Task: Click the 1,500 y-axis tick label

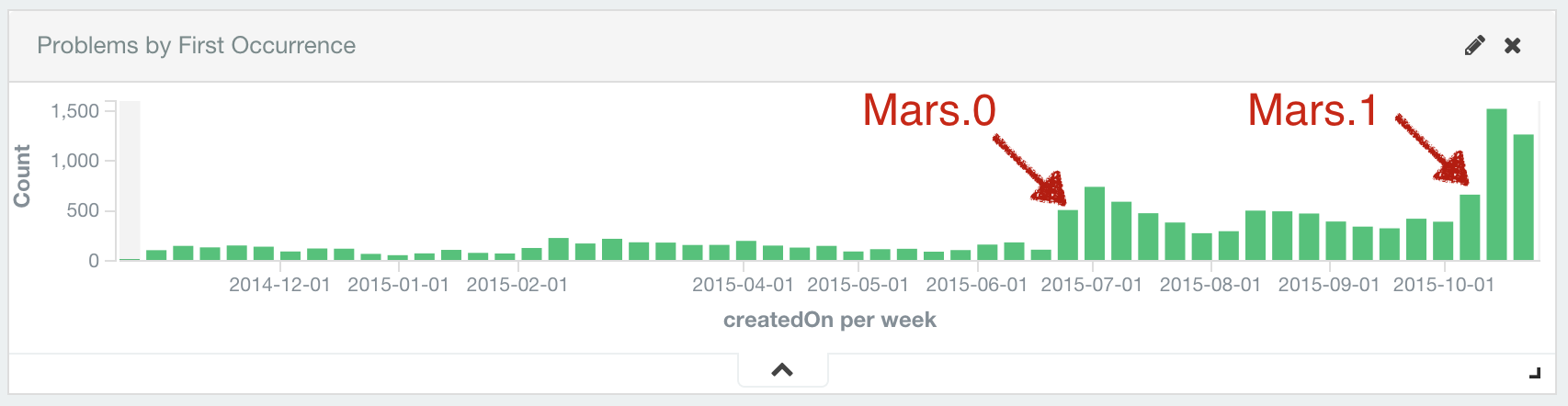Action: tap(75, 111)
